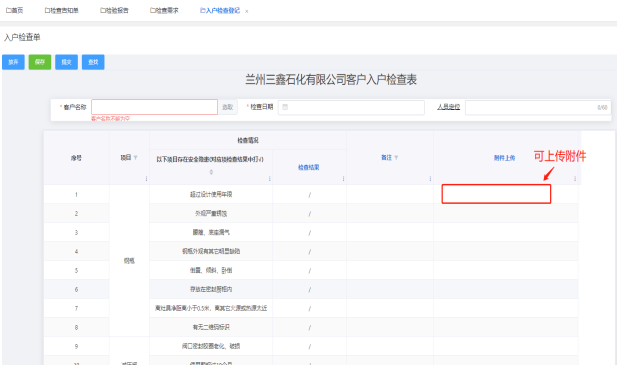Click the 人员定位 label link
Image resolution: width=617 pixels, height=366 pixels.
pyautogui.click(x=449, y=107)
